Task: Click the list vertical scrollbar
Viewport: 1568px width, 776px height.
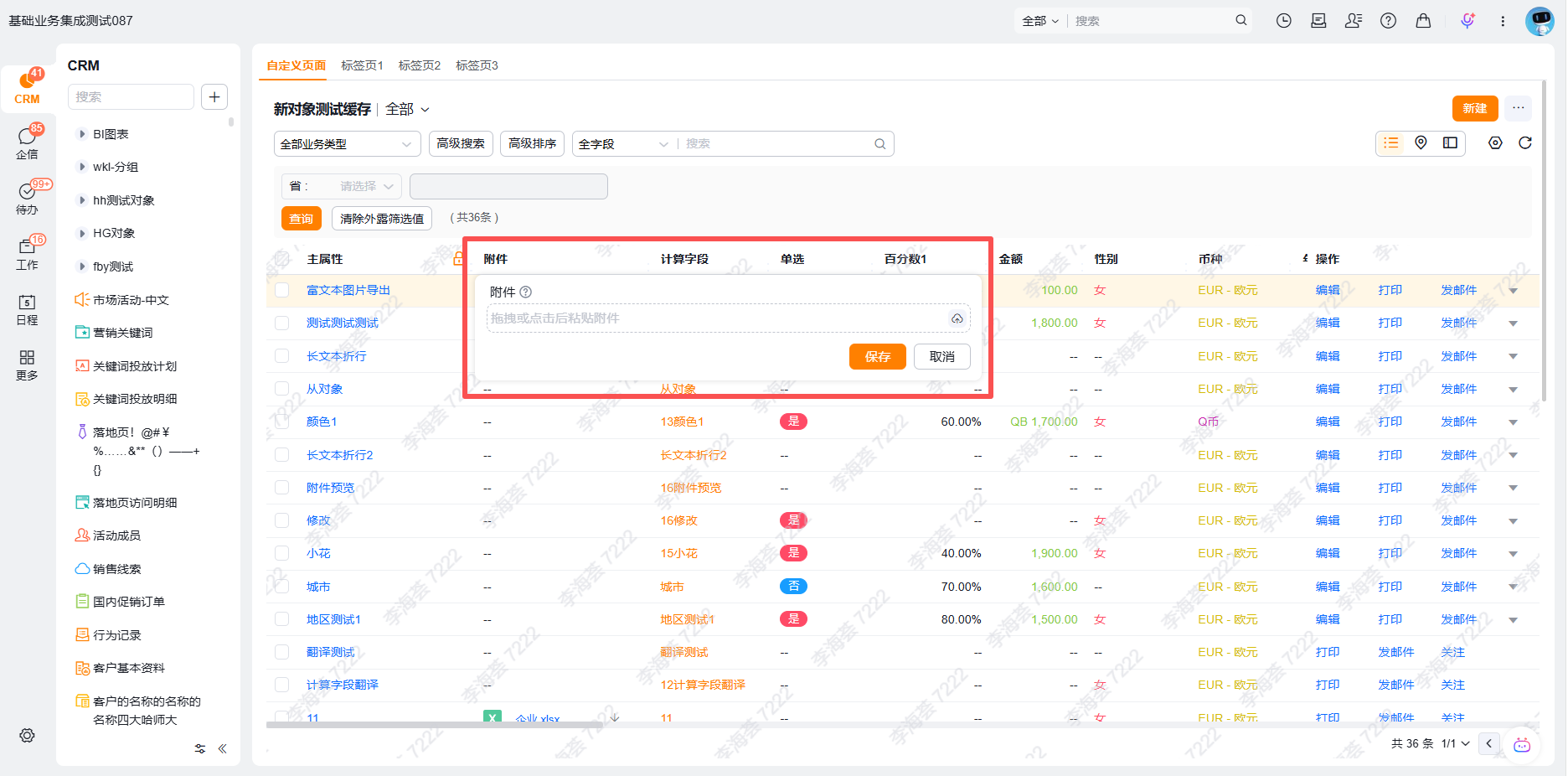Action: (x=1543, y=243)
